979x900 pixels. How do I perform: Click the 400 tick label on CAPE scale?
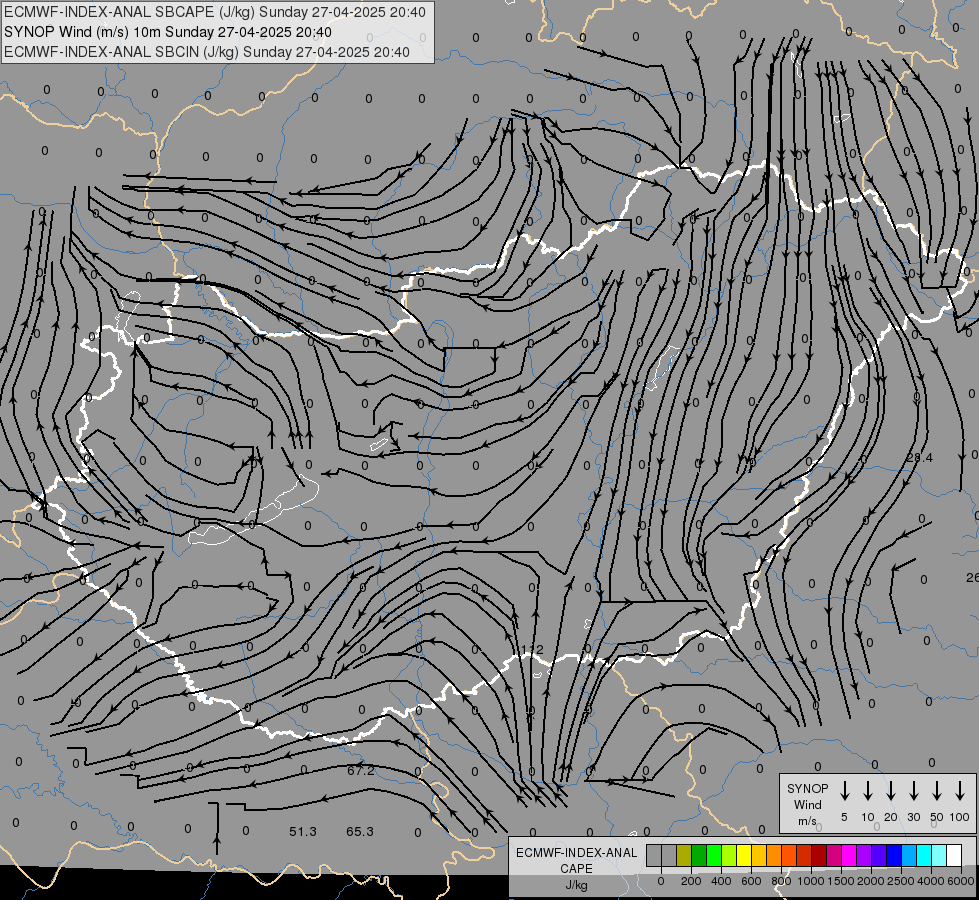pos(721,881)
